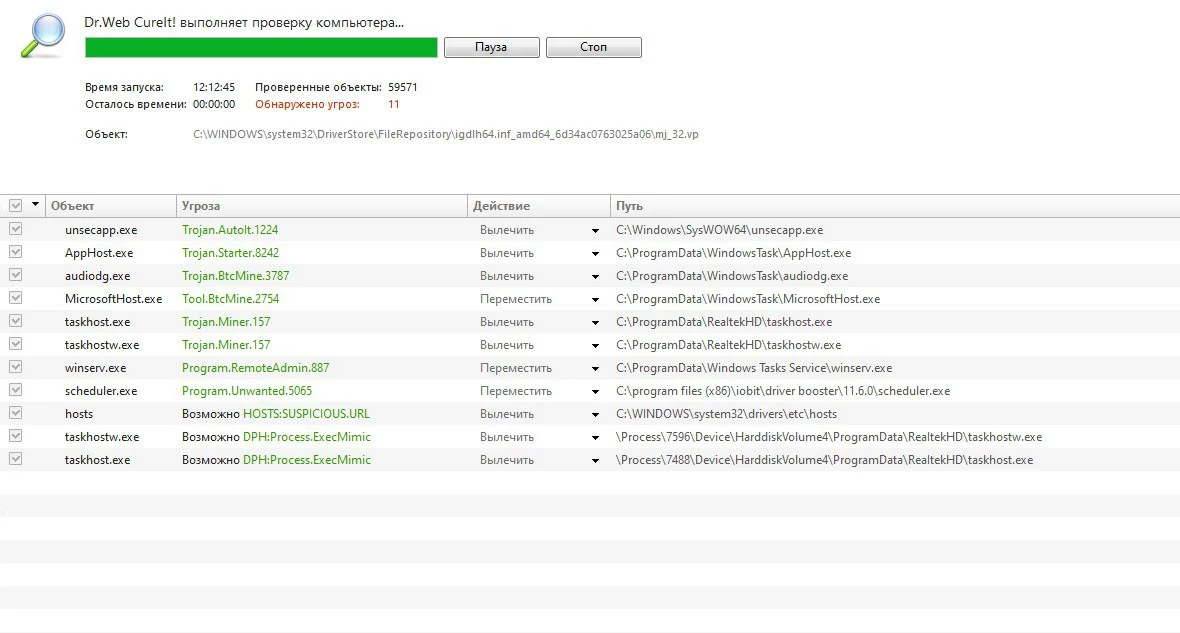Open action dropdown for unsecapp.exe

click(x=595, y=231)
